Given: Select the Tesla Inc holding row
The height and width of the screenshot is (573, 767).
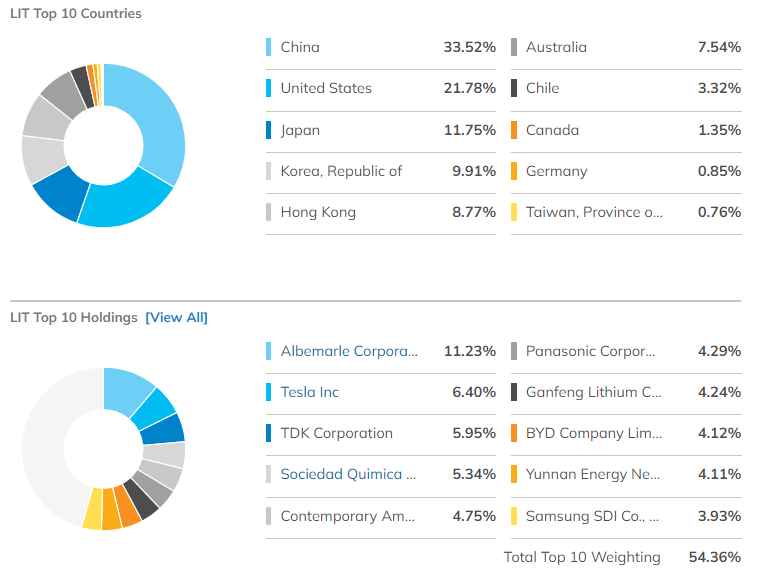Looking at the screenshot, I should 380,392.
